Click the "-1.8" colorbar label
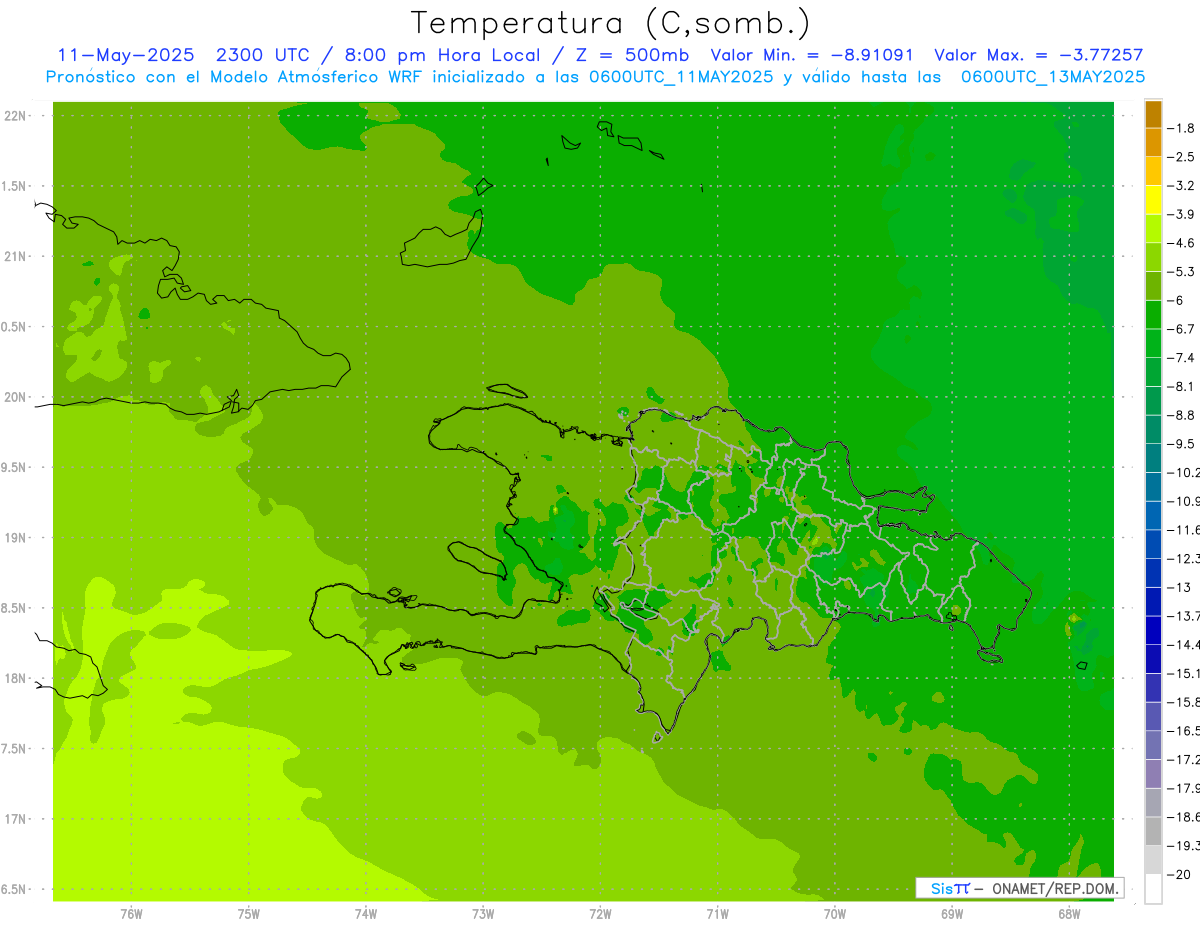This screenshot has width=1200, height=927. pyautogui.click(x=1182, y=128)
